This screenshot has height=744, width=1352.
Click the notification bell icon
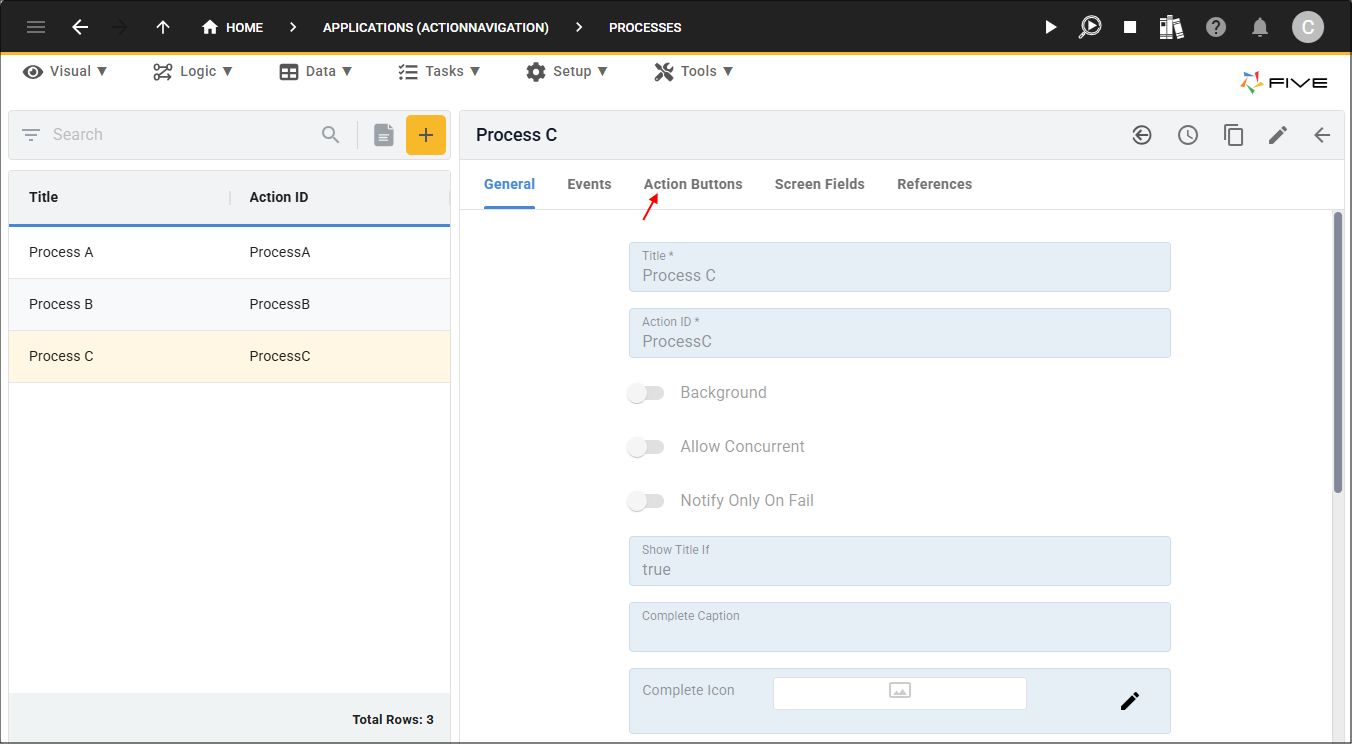point(1260,27)
